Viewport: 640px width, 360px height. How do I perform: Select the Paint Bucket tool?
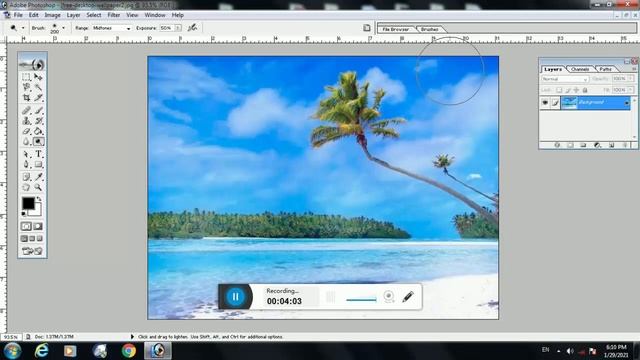click(38, 131)
